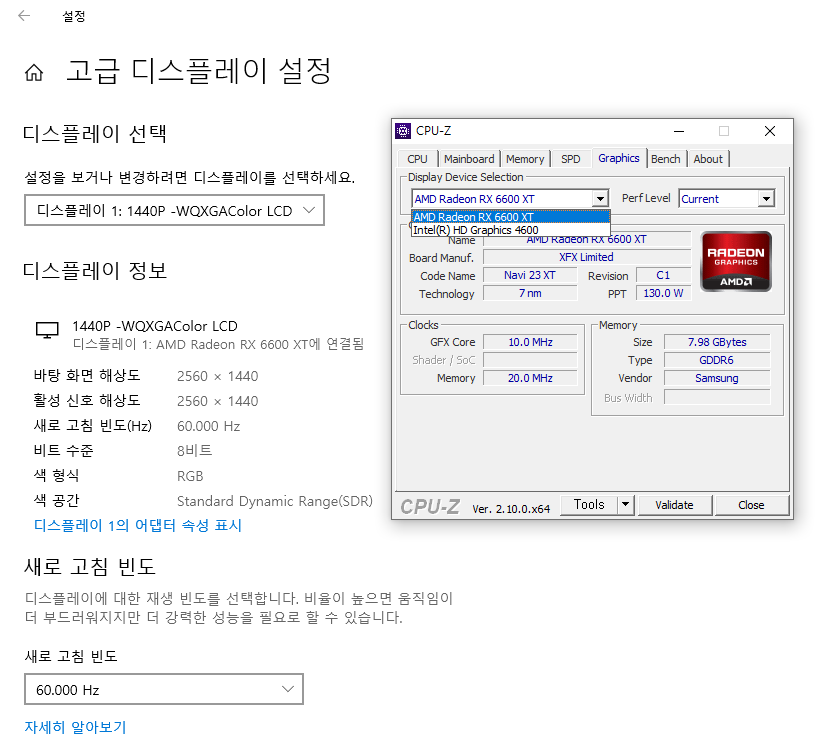Open the '자세히 알아보기' learn more link
This screenshot has height=747, width=823.
coord(76,727)
